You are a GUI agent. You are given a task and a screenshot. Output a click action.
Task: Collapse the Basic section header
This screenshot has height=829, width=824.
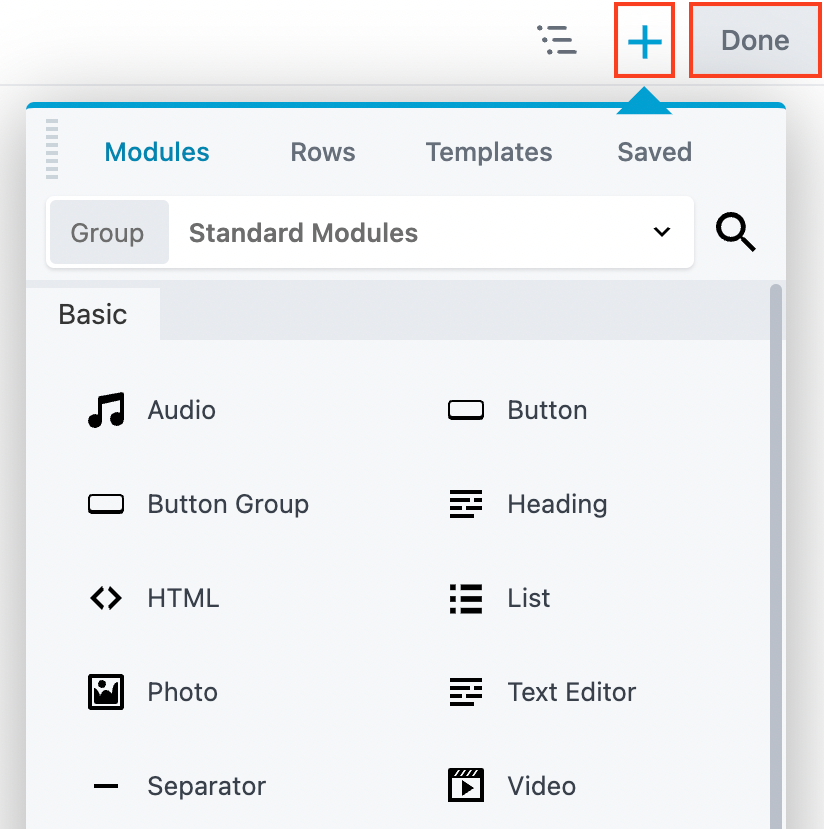tap(93, 314)
